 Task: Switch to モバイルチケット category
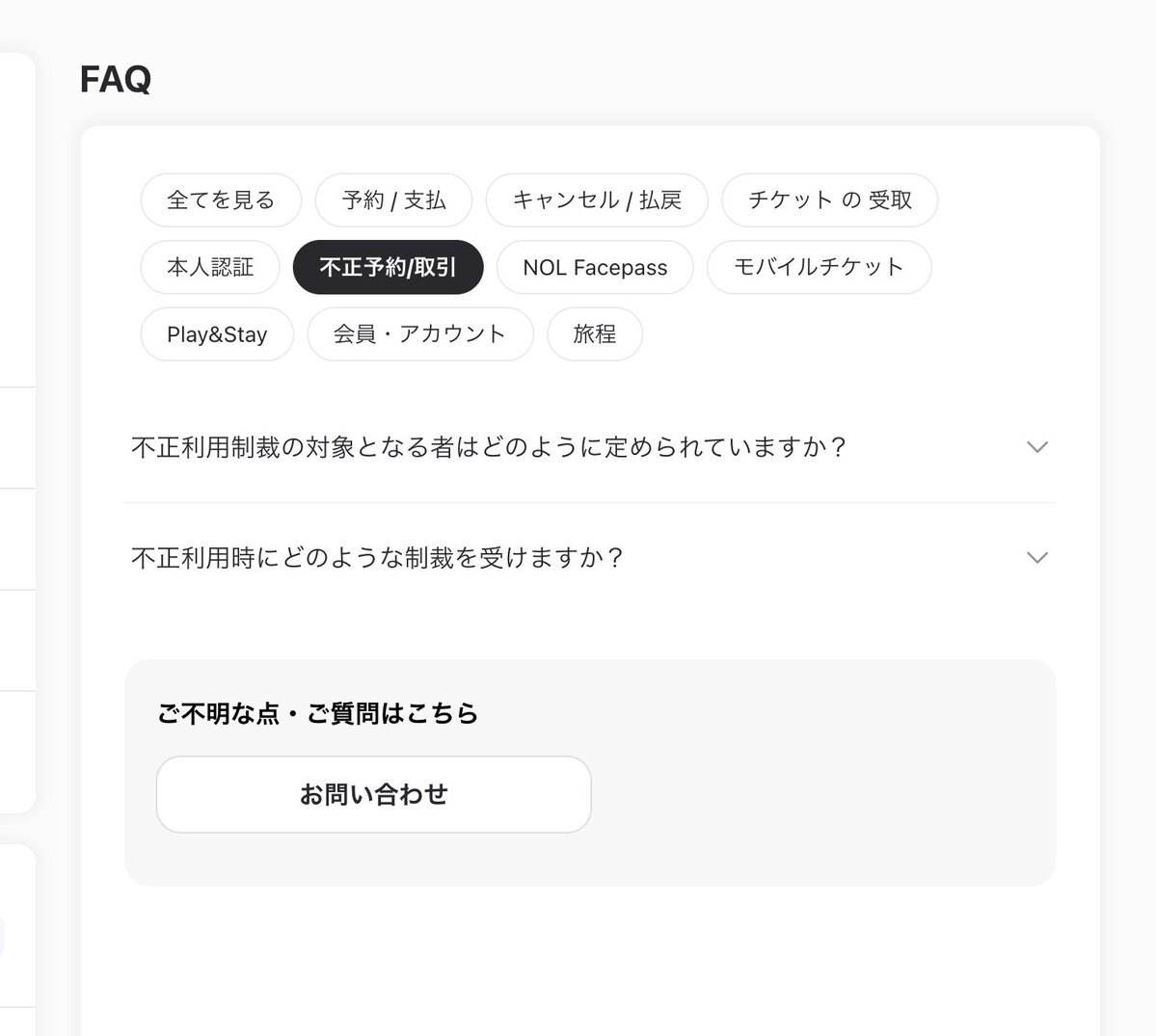click(819, 267)
